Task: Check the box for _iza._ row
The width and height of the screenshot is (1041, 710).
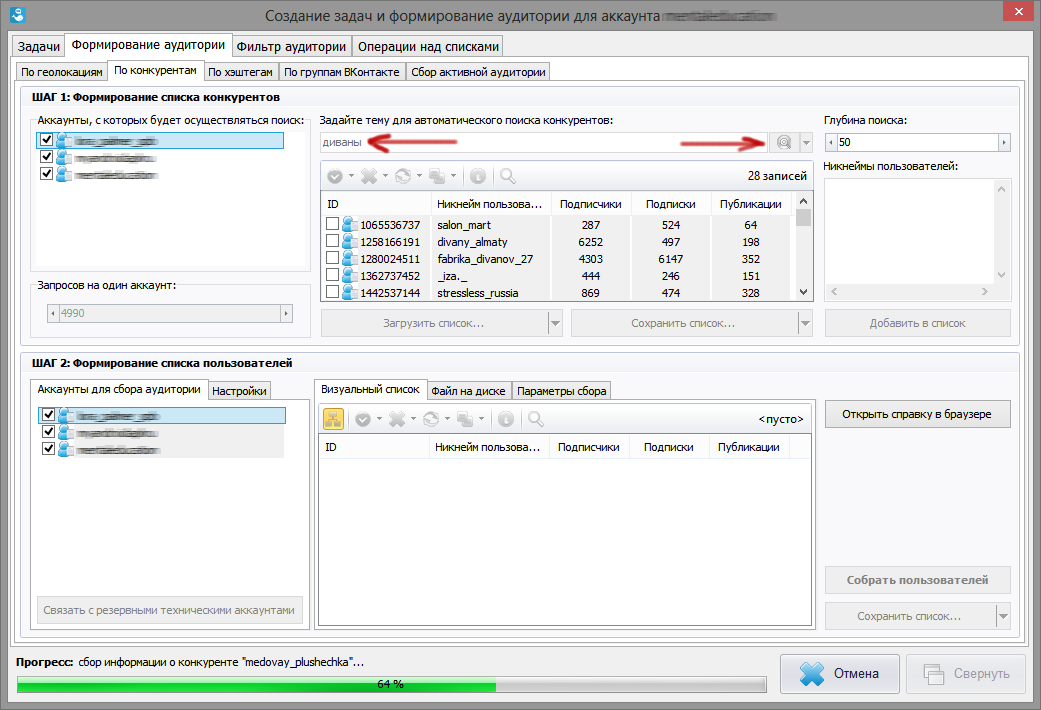Action: tap(333, 274)
